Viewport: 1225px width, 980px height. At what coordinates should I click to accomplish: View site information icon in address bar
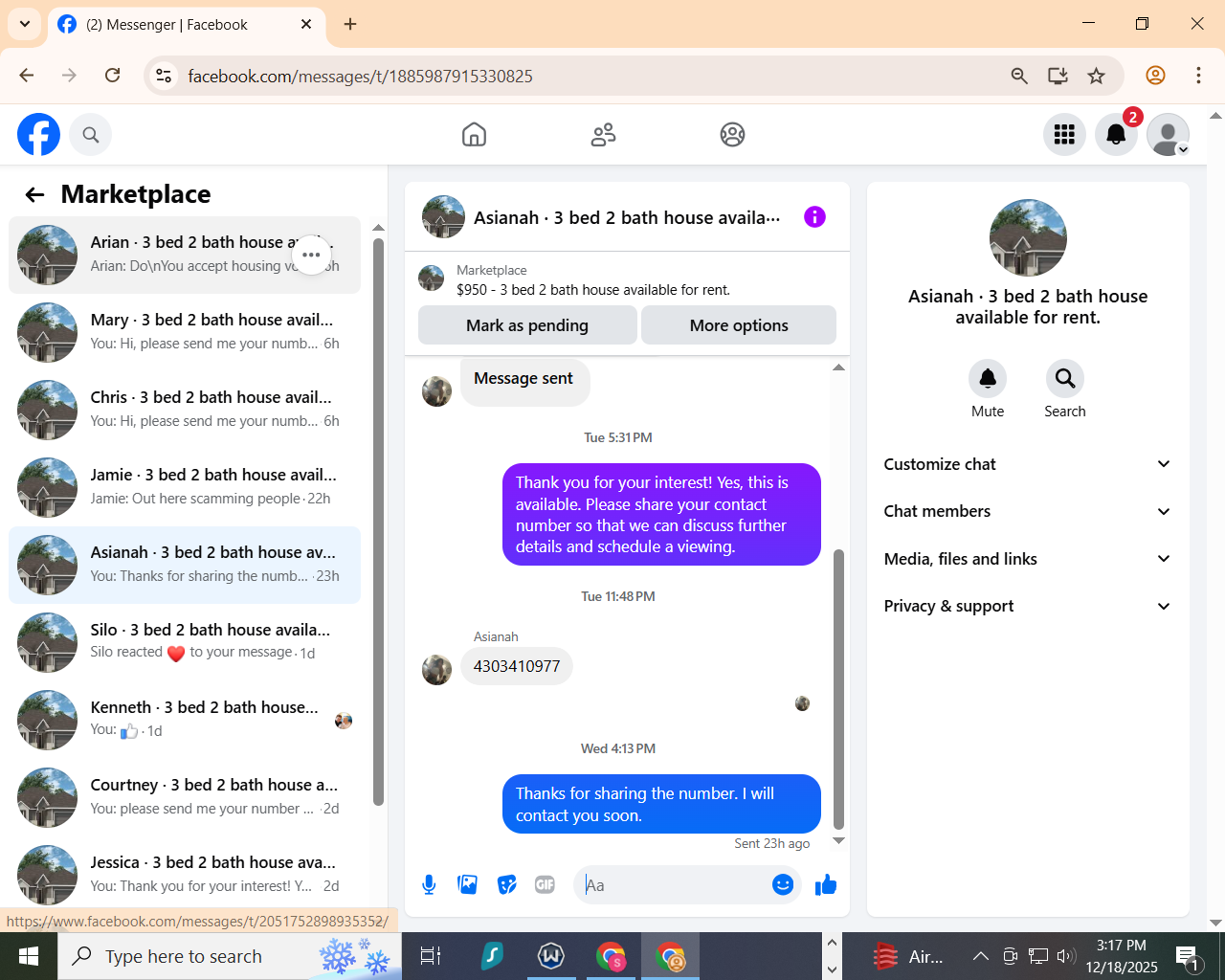164,76
